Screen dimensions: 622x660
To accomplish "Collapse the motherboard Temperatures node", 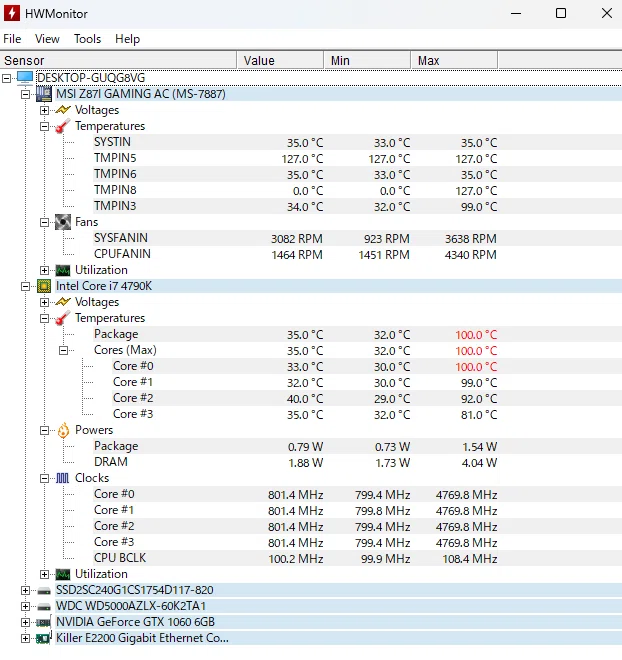I will [x=44, y=126].
